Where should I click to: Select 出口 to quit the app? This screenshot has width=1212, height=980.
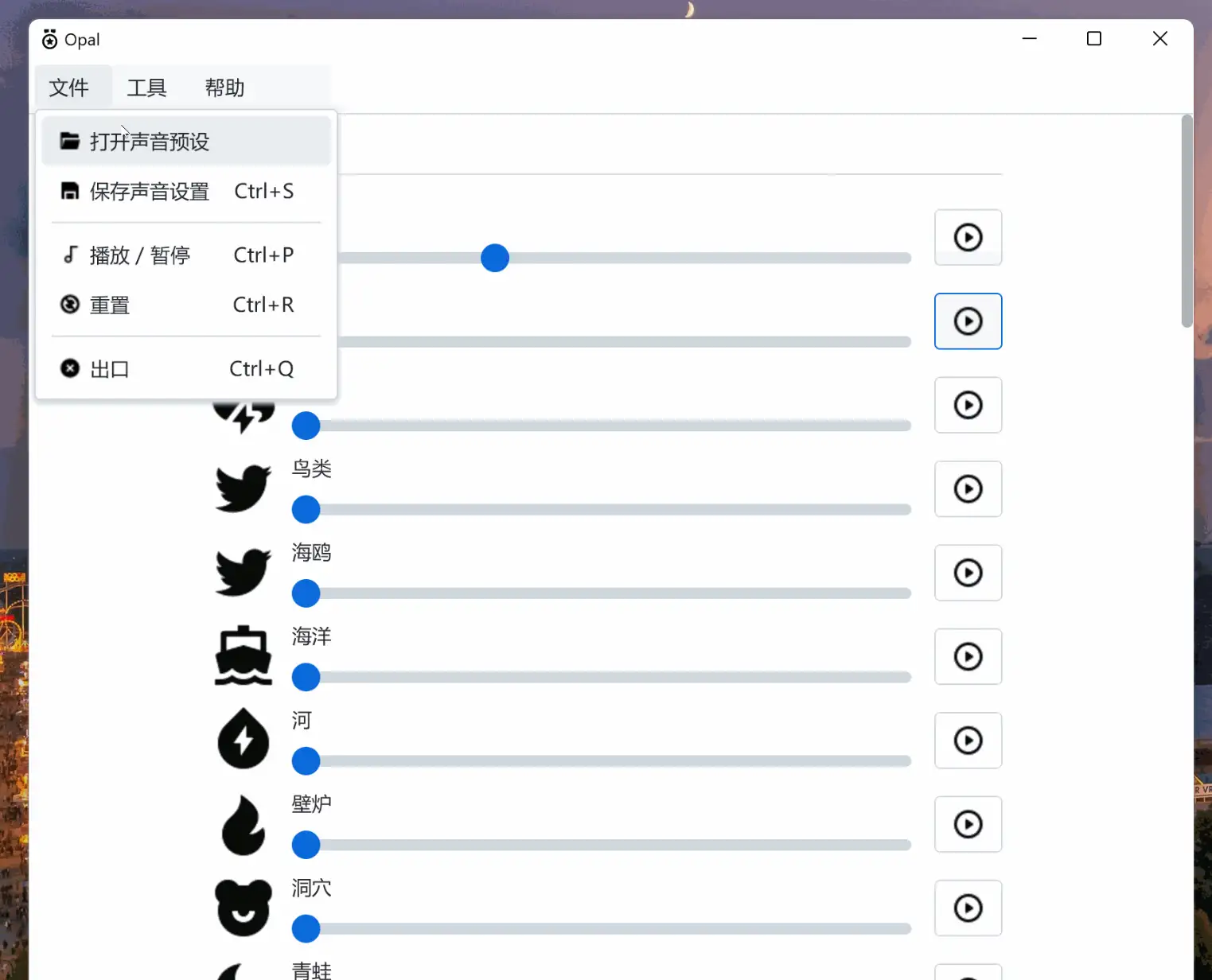point(186,369)
